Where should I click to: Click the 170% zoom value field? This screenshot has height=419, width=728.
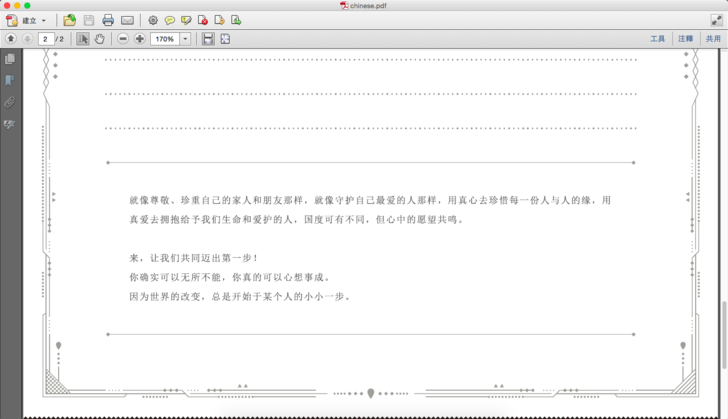[165, 39]
